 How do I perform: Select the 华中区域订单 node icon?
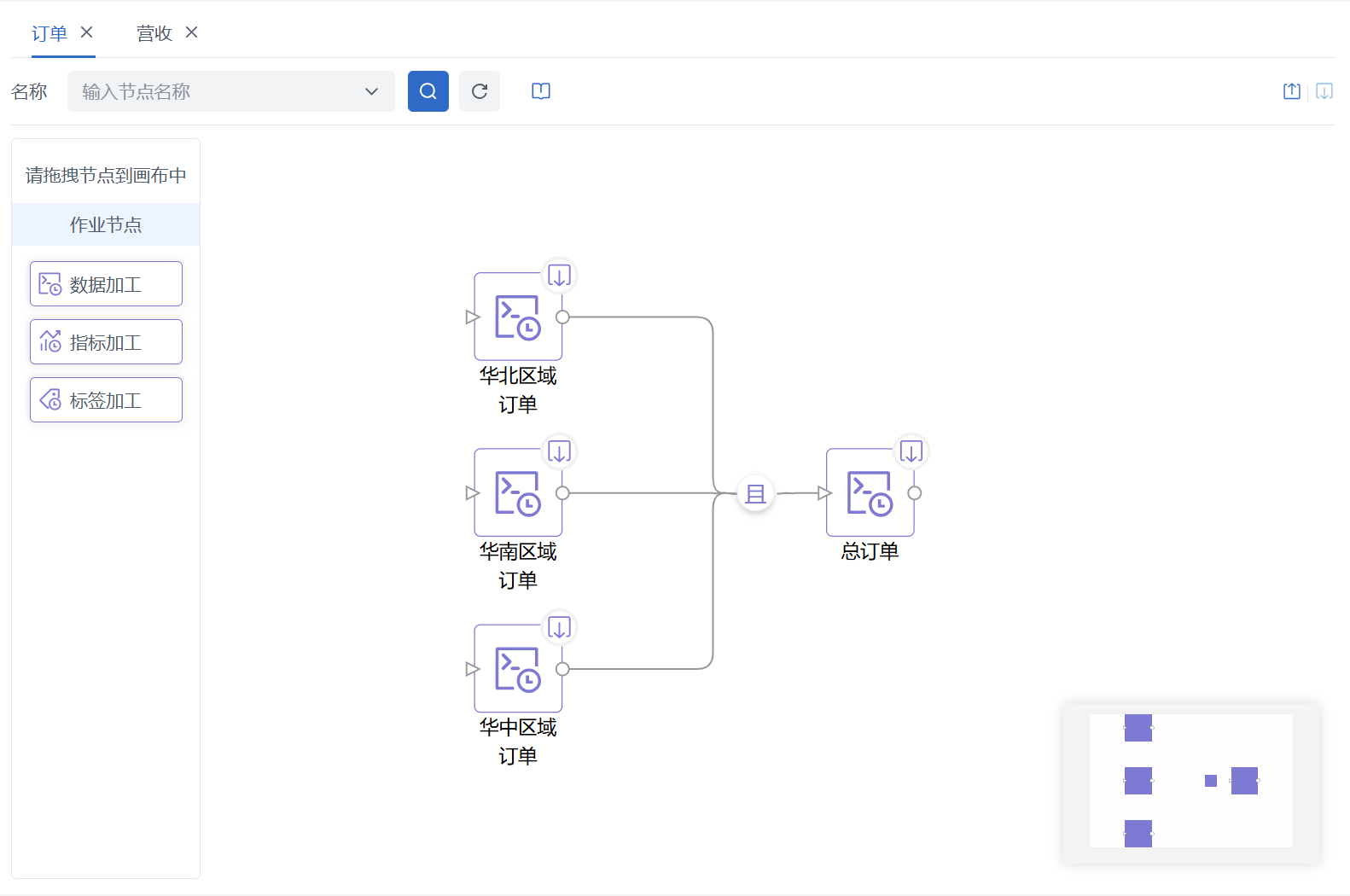coord(517,669)
